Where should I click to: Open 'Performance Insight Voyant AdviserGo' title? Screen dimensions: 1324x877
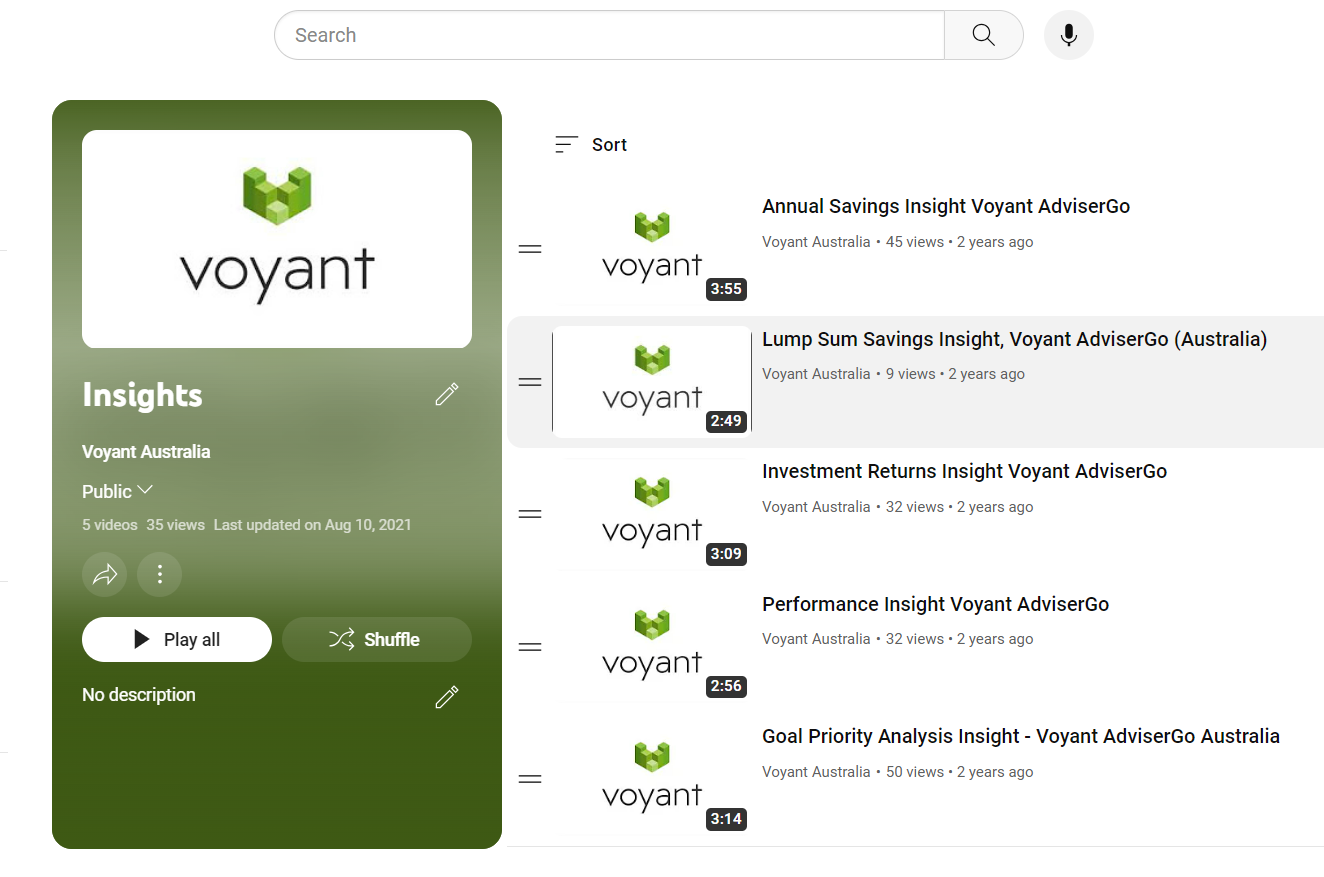(936, 604)
